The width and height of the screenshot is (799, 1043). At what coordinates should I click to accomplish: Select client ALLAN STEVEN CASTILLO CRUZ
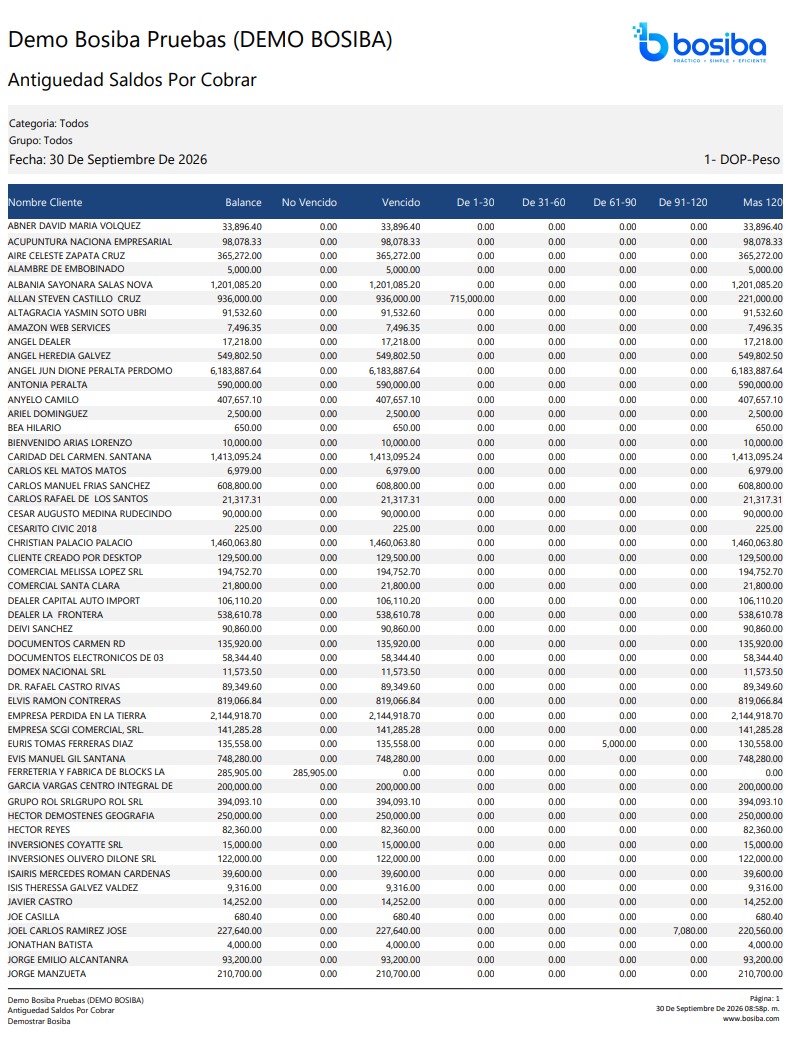[75, 299]
